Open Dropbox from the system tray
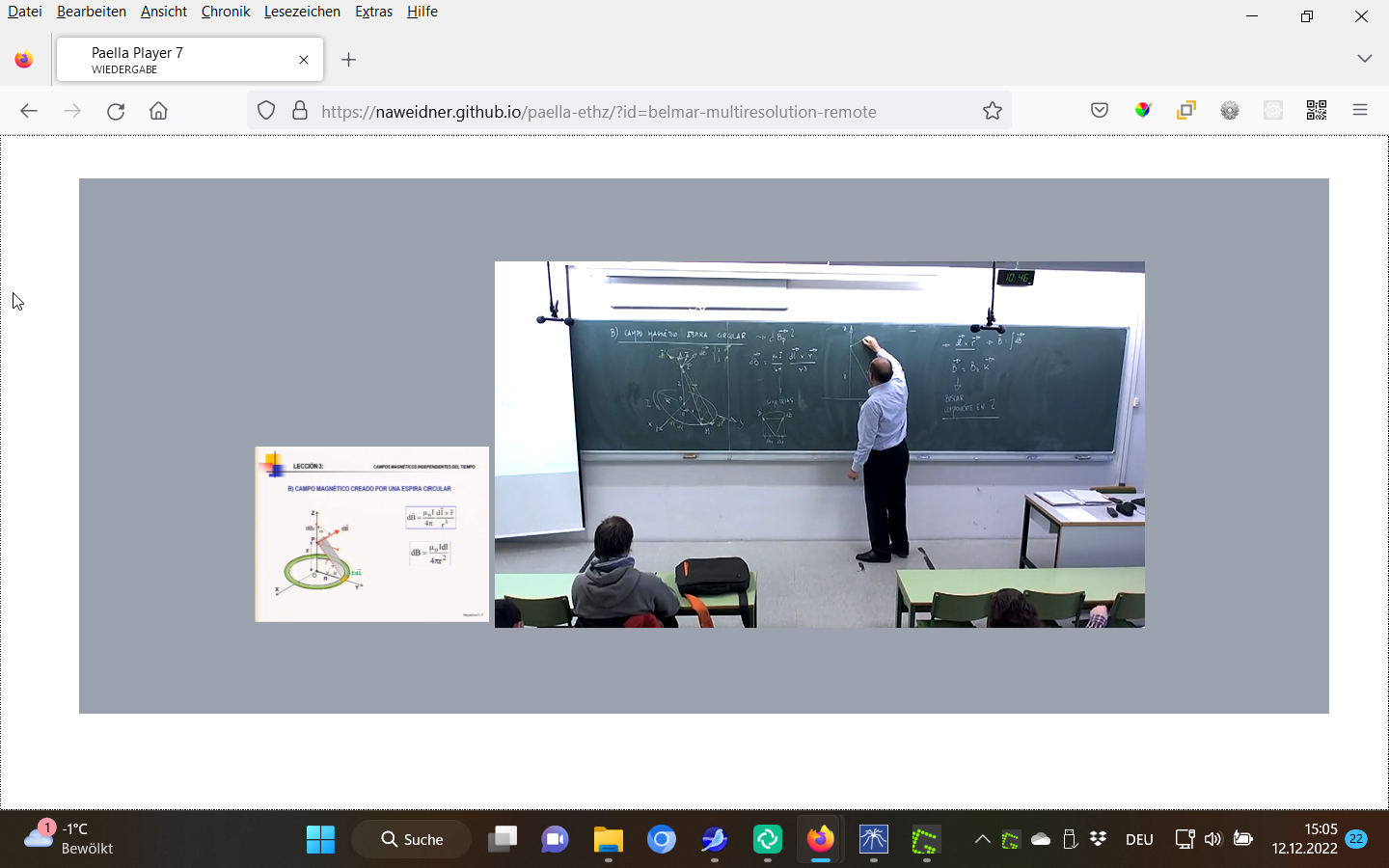This screenshot has height=868, width=1389. pos(1099,839)
